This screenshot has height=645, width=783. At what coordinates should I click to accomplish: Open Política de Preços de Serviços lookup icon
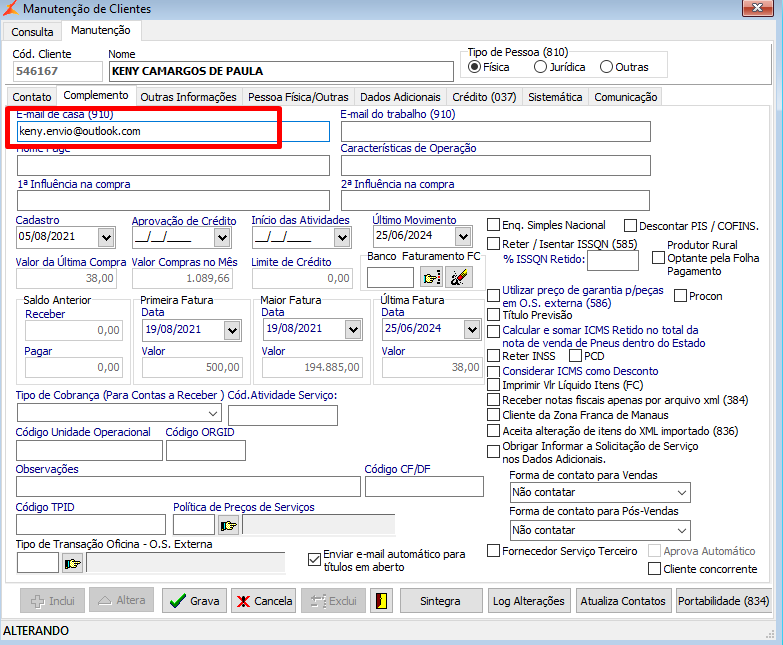(x=229, y=526)
